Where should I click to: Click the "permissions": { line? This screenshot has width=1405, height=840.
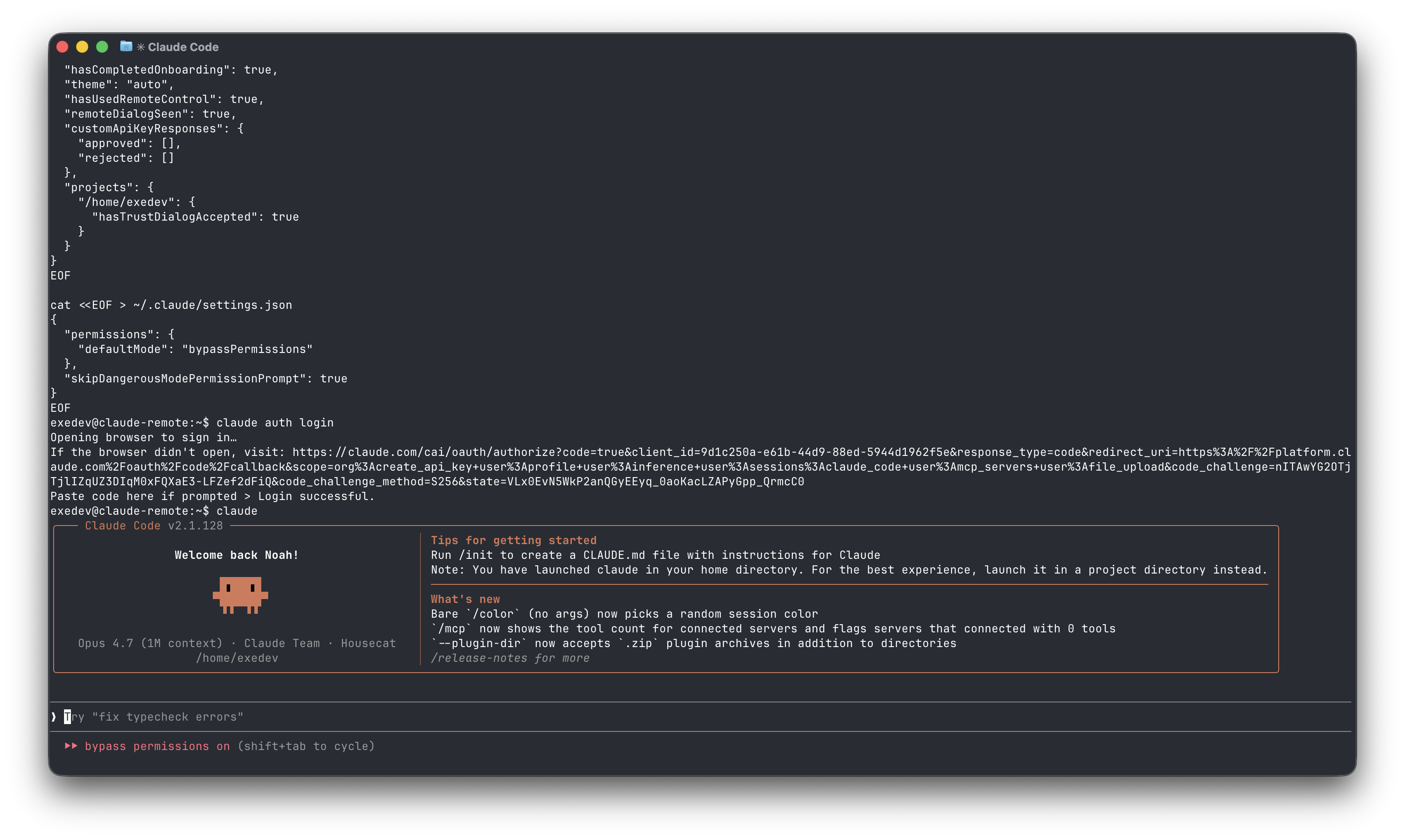tap(119, 334)
